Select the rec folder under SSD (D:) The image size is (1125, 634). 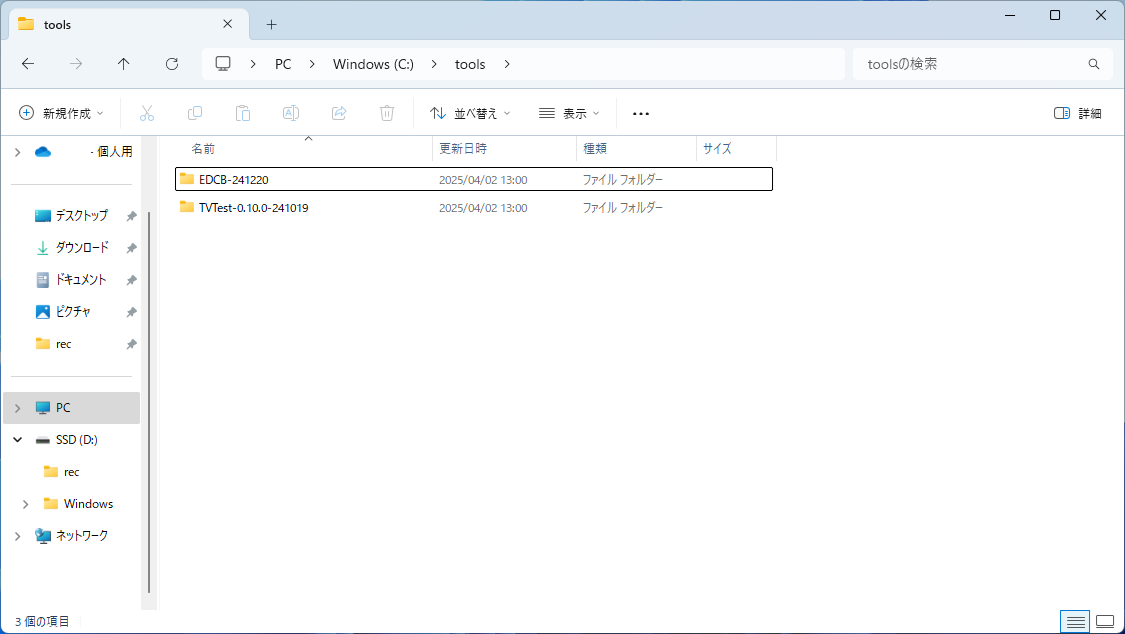tap(62, 472)
